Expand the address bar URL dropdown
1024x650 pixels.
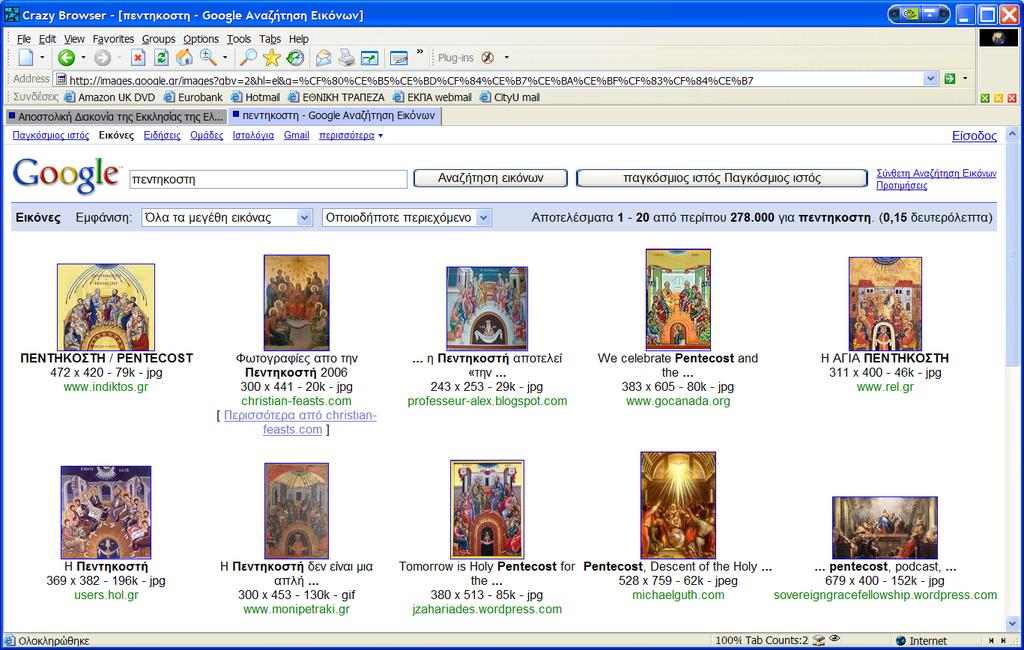(931, 79)
